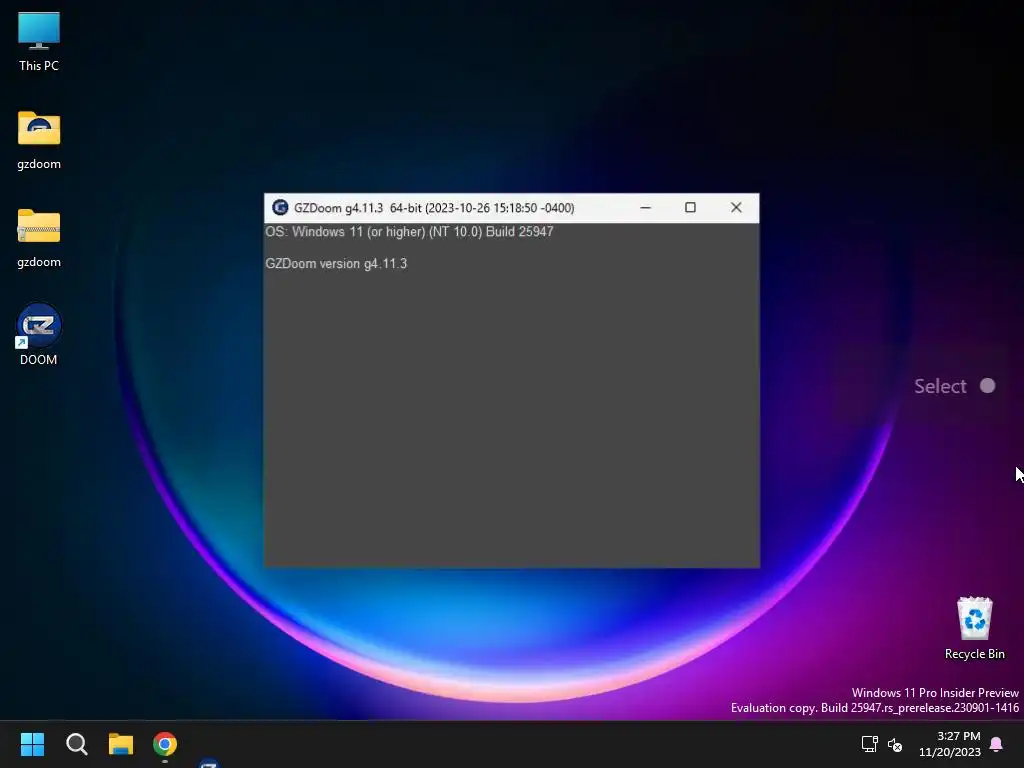
Task: Maximize the GZDoom window
Action: click(690, 208)
